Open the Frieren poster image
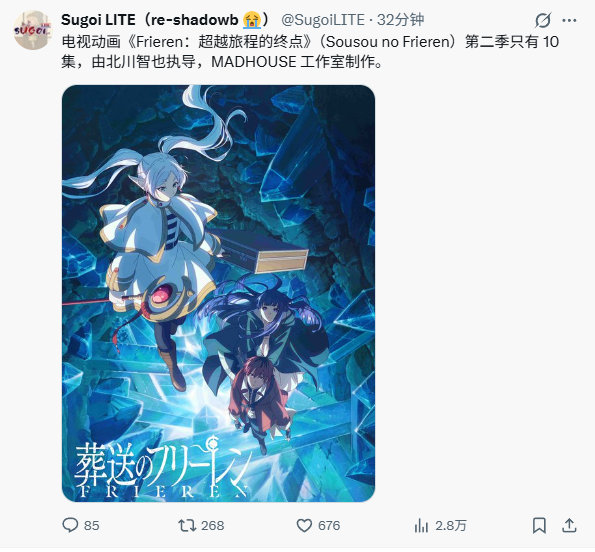Viewport: 595px width, 552px height. coord(219,293)
